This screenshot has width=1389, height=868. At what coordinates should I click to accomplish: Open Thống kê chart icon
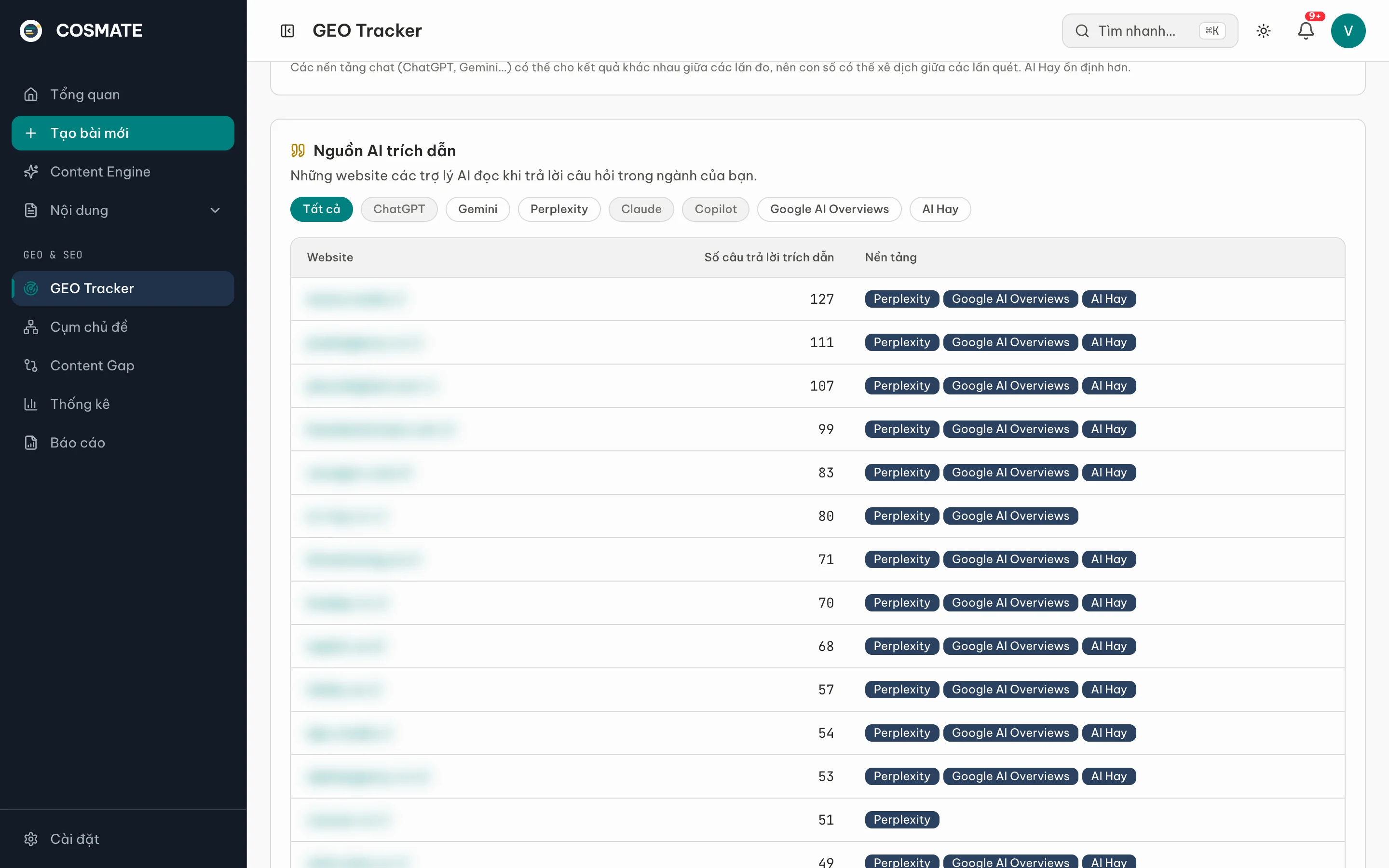tap(31, 404)
